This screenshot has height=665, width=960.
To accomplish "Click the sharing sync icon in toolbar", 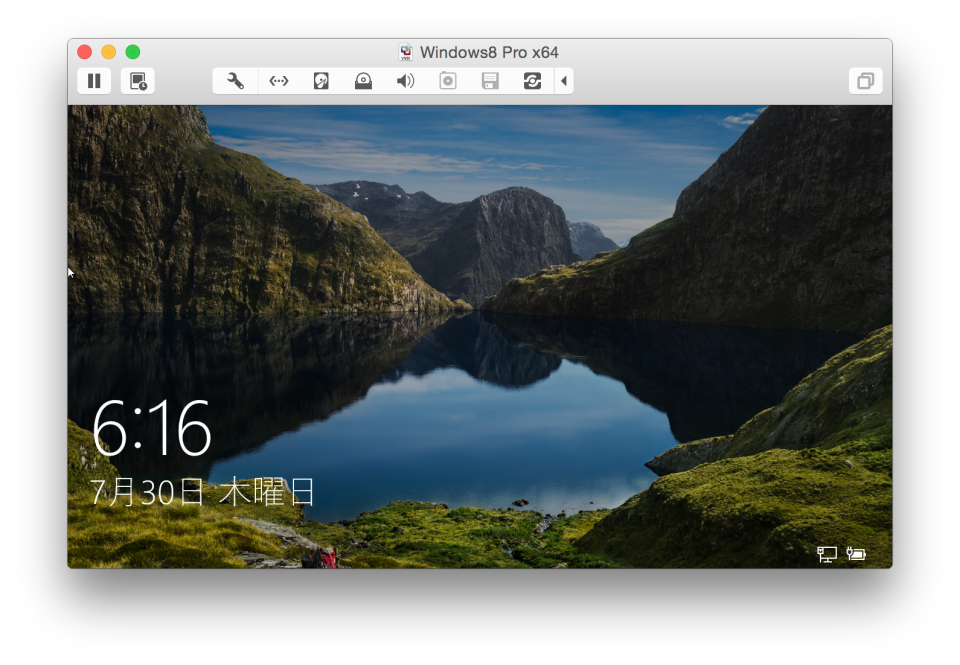I will click(x=532, y=81).
